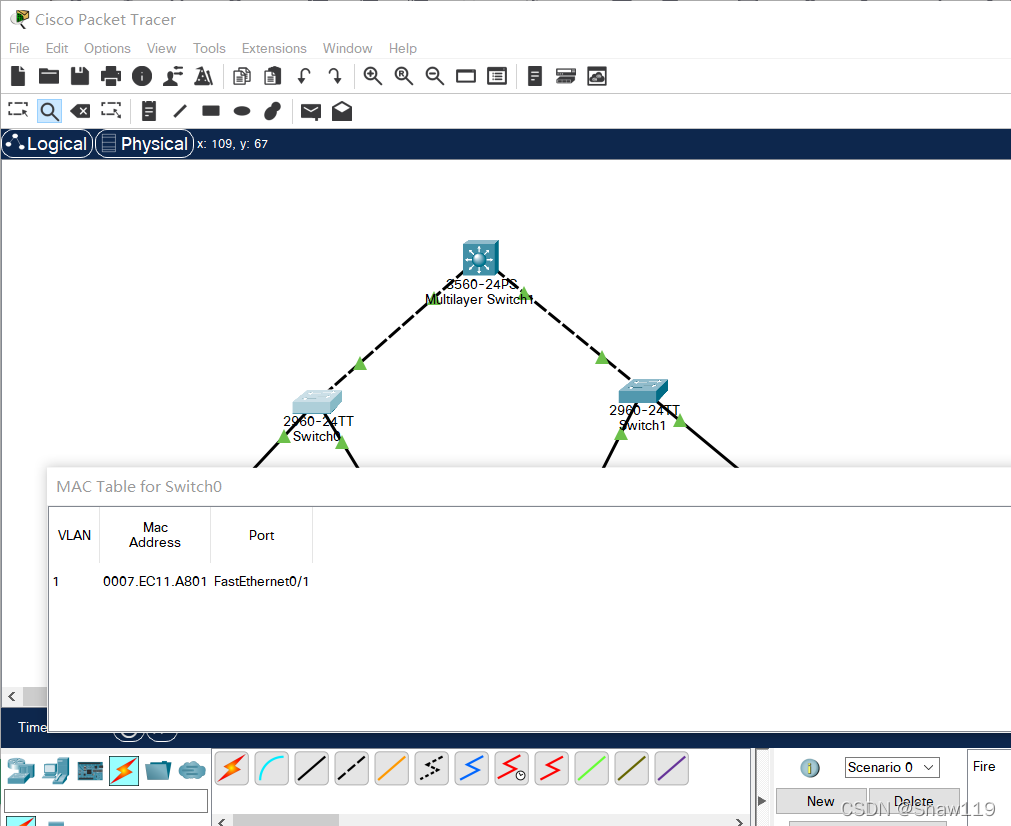Select the Switch0 device in topology

(x=317, y=402)
